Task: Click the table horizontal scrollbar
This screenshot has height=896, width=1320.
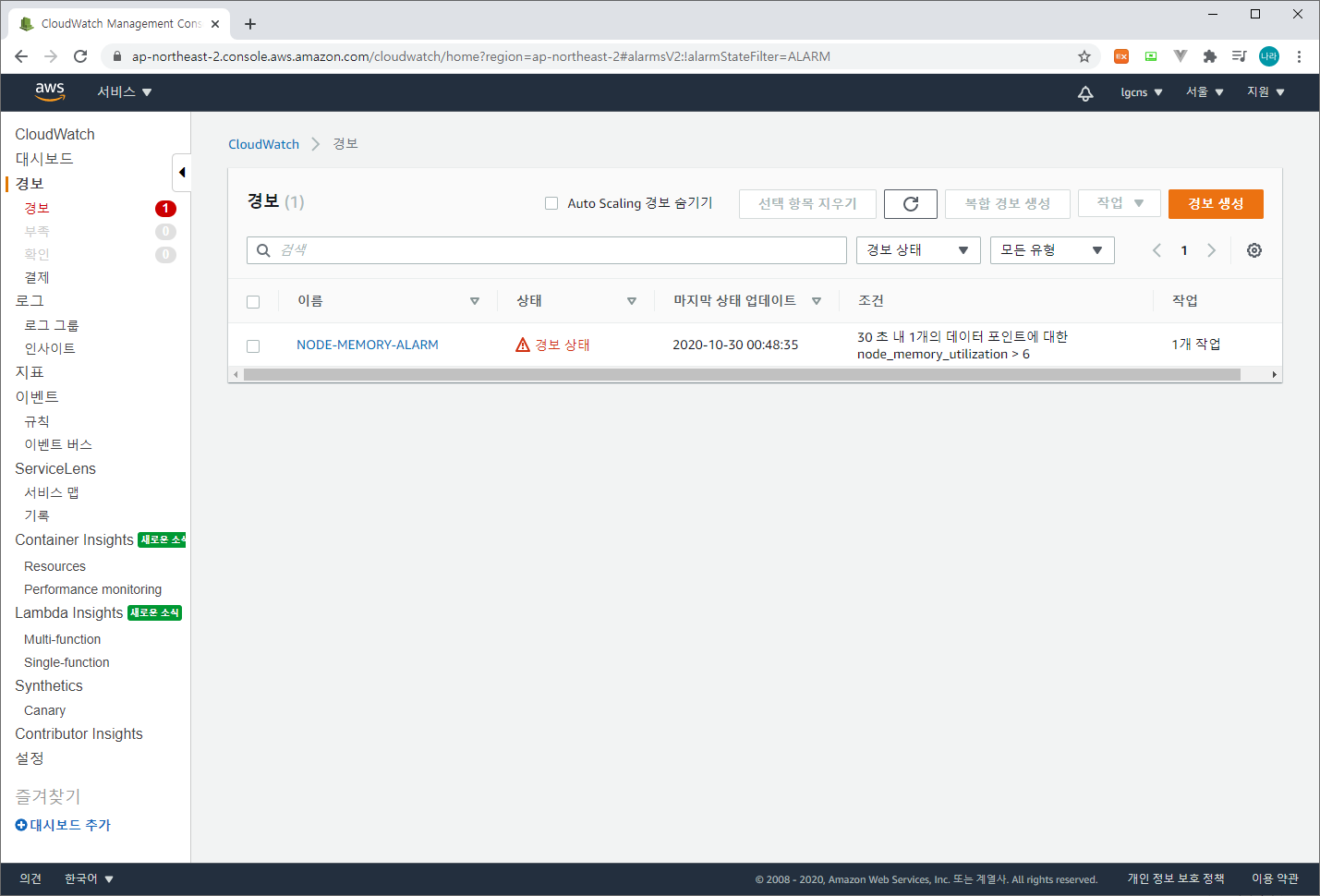Action: coord(742,374)
